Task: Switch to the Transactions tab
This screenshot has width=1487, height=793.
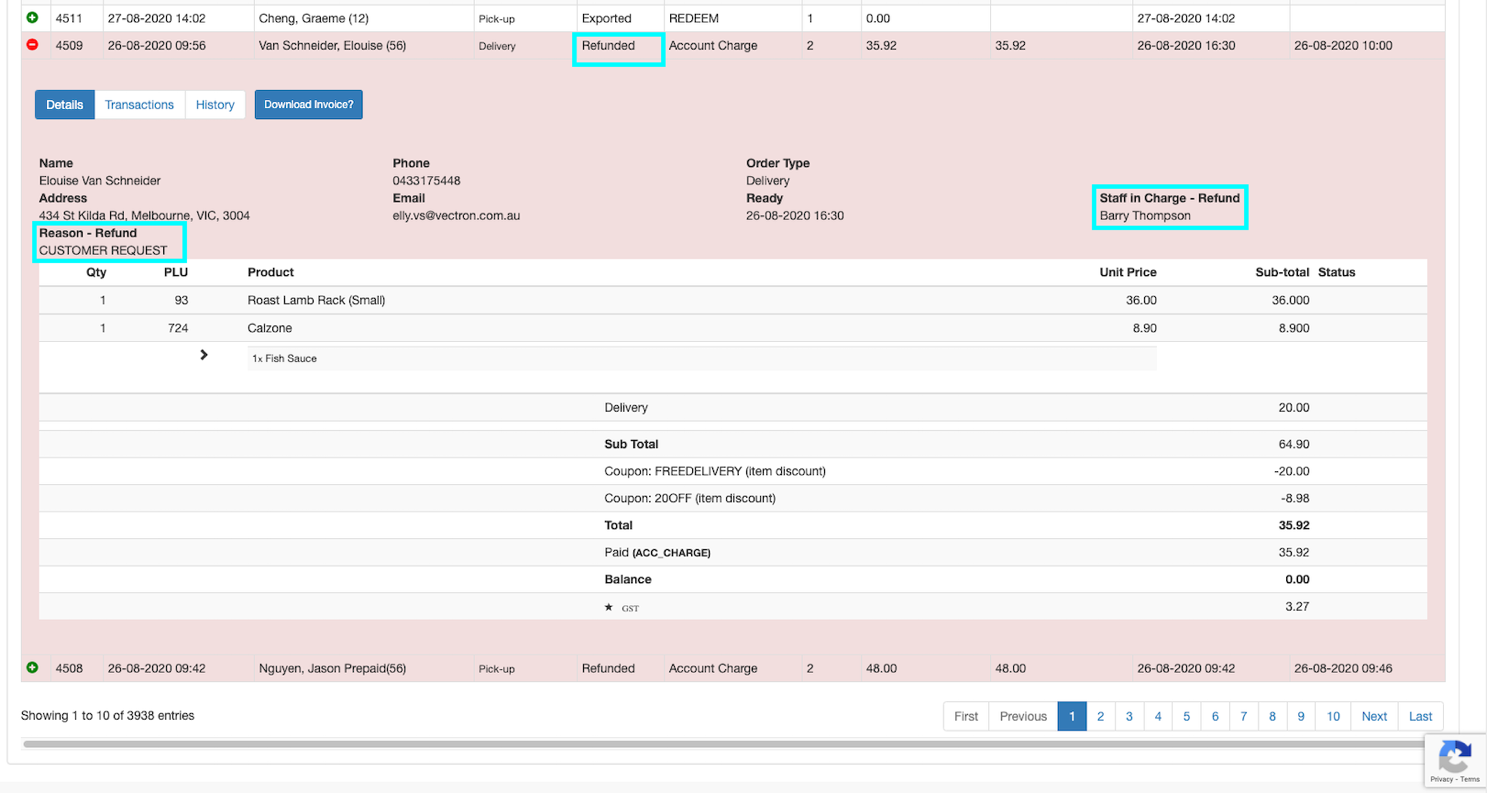Action: [x=139, y=105]
